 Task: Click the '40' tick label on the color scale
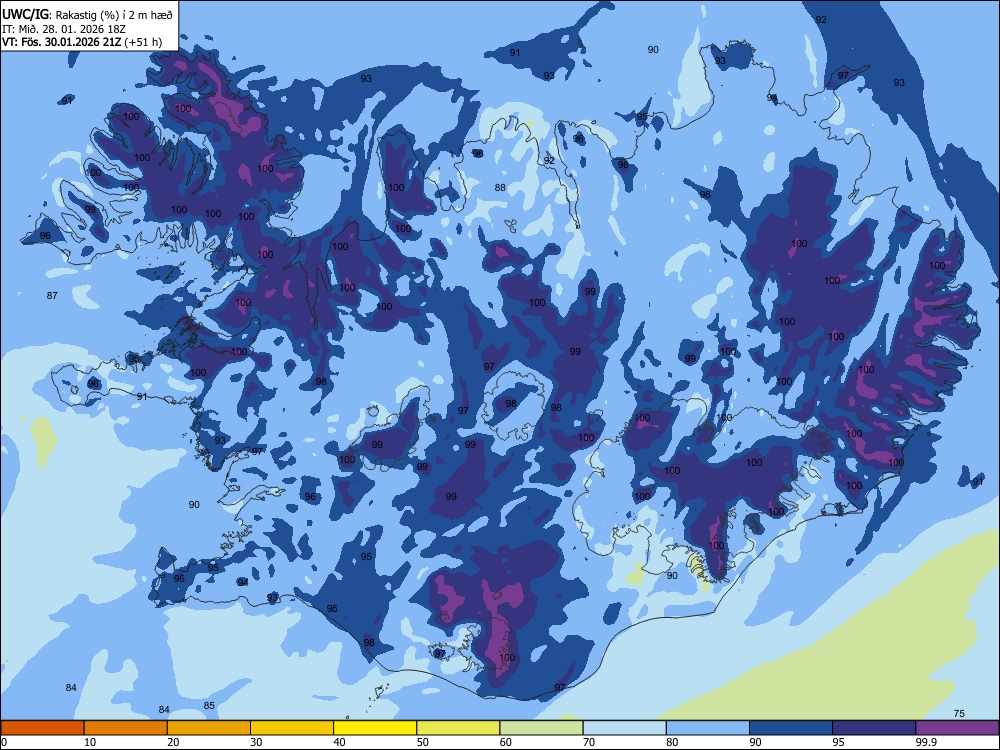point(339,742)
